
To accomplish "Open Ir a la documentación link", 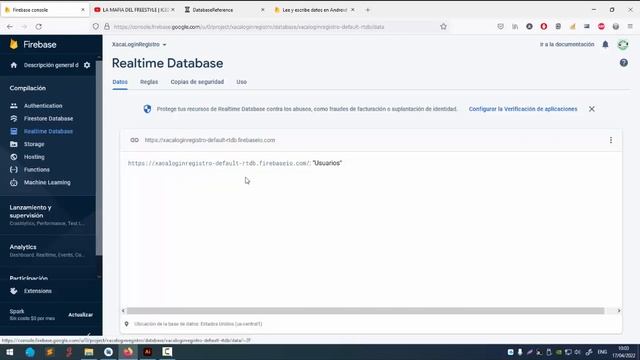I will [x=567, y=44].
